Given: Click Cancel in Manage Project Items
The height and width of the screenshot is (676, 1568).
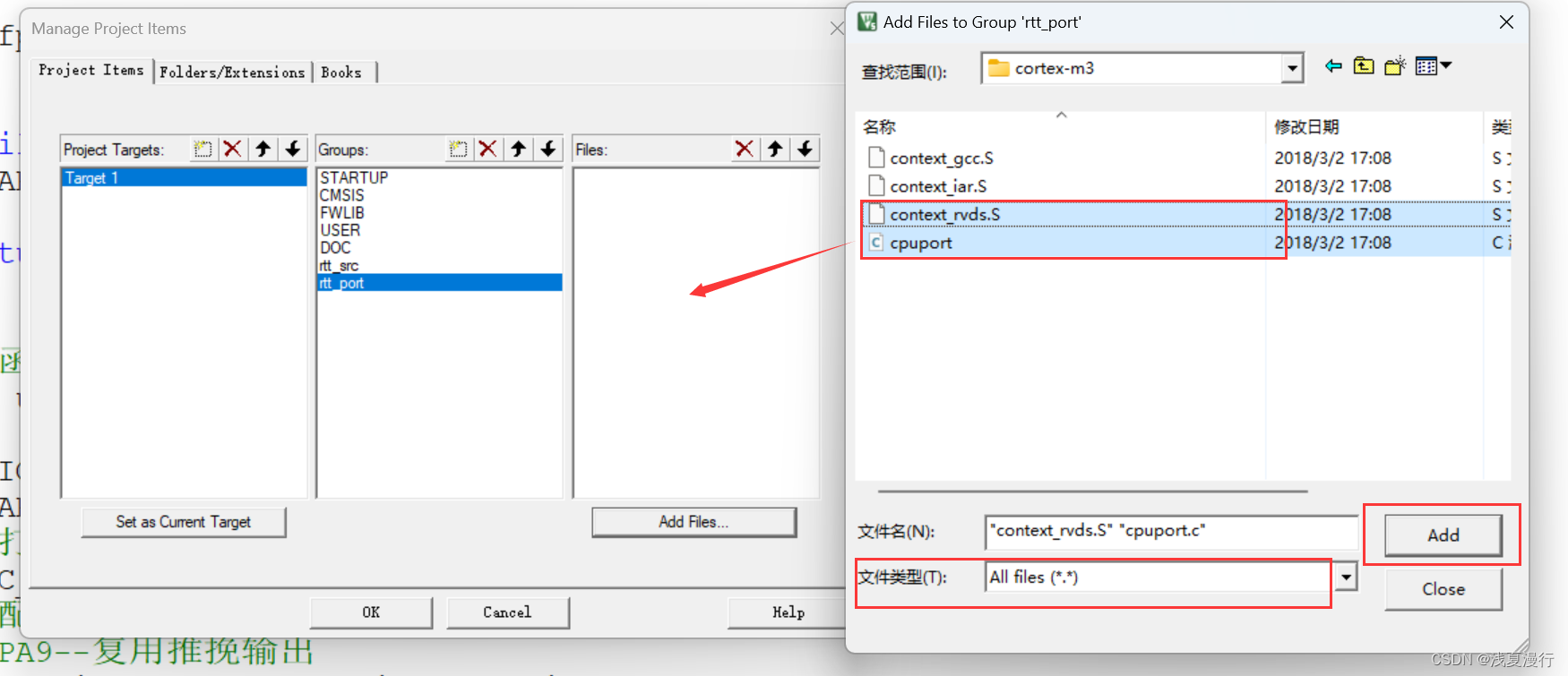Looking at the screenshot, I should click(507, 612).
